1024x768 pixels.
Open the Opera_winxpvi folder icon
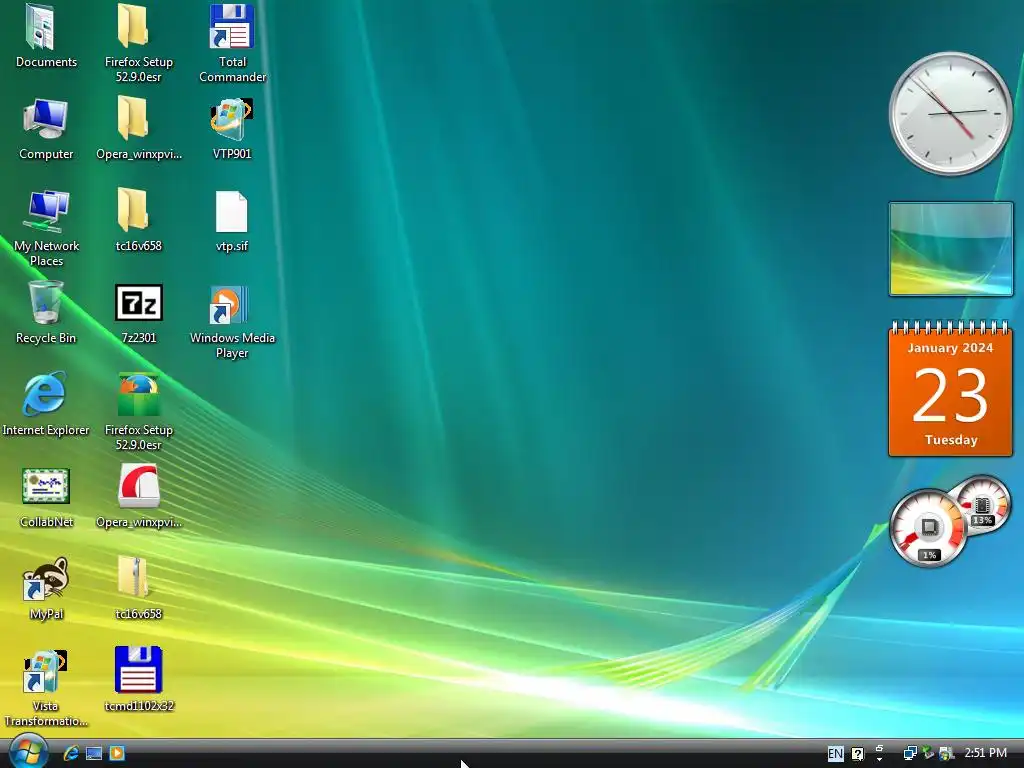coord(133,119)
